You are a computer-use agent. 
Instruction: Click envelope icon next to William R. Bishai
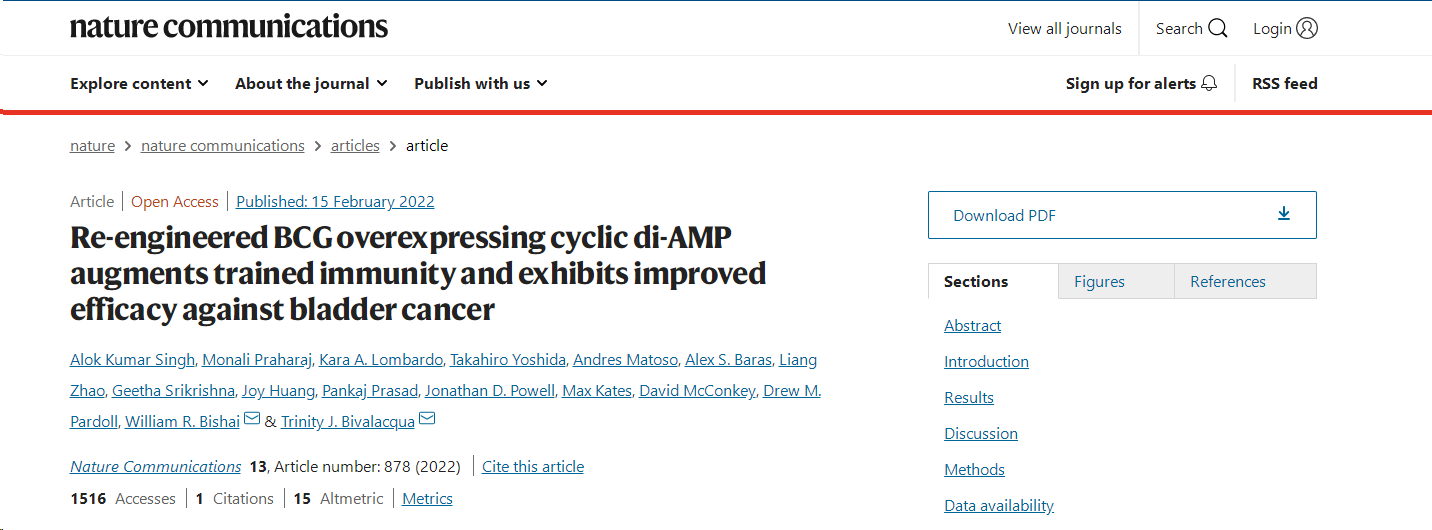click(252, 419)
